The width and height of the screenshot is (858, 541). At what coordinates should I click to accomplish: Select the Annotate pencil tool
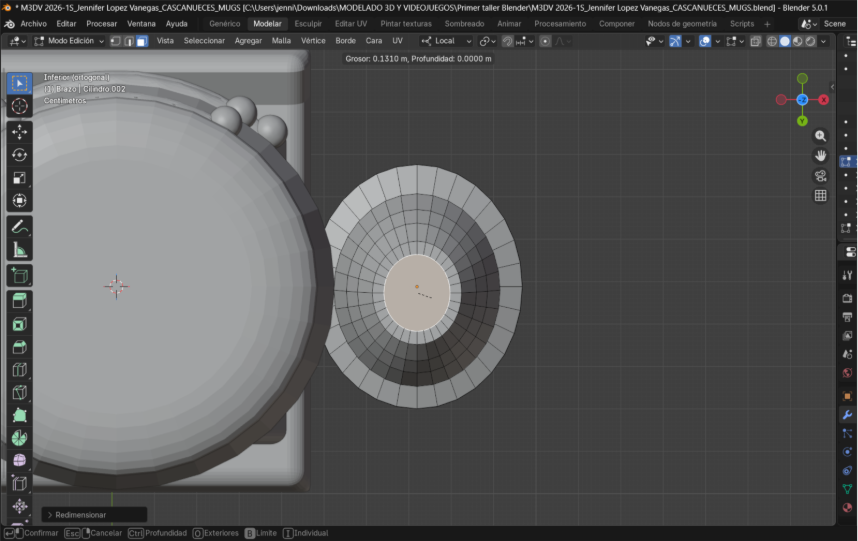click(x=19, y=227)
